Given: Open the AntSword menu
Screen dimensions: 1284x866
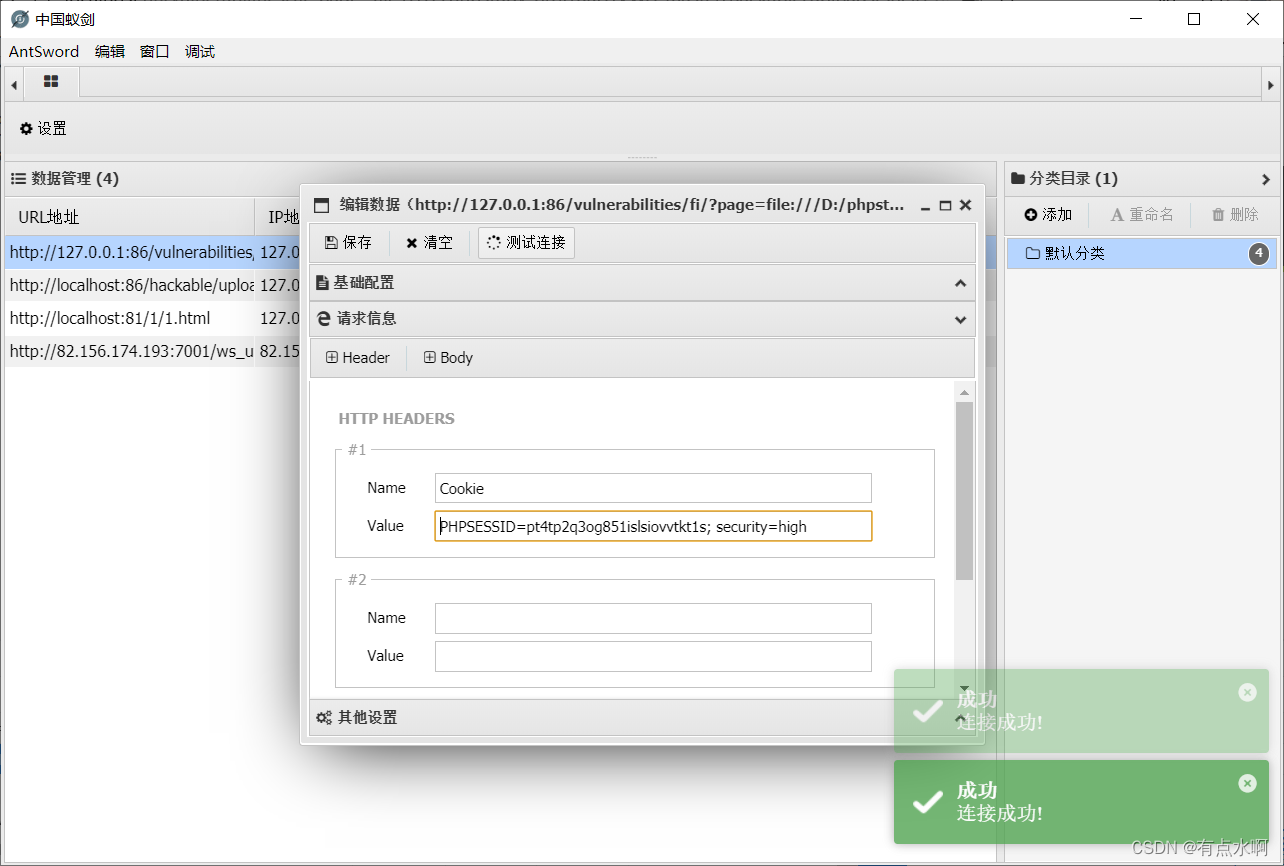Looking at the screenshot, I should [44, 52].
